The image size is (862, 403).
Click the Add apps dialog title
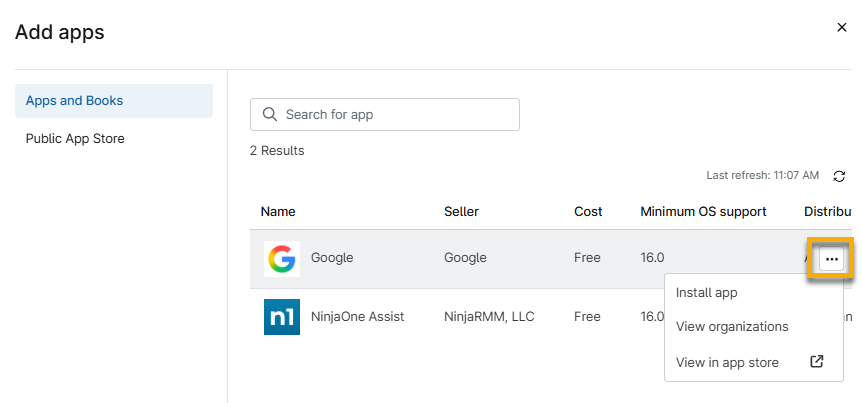[59, 32]
